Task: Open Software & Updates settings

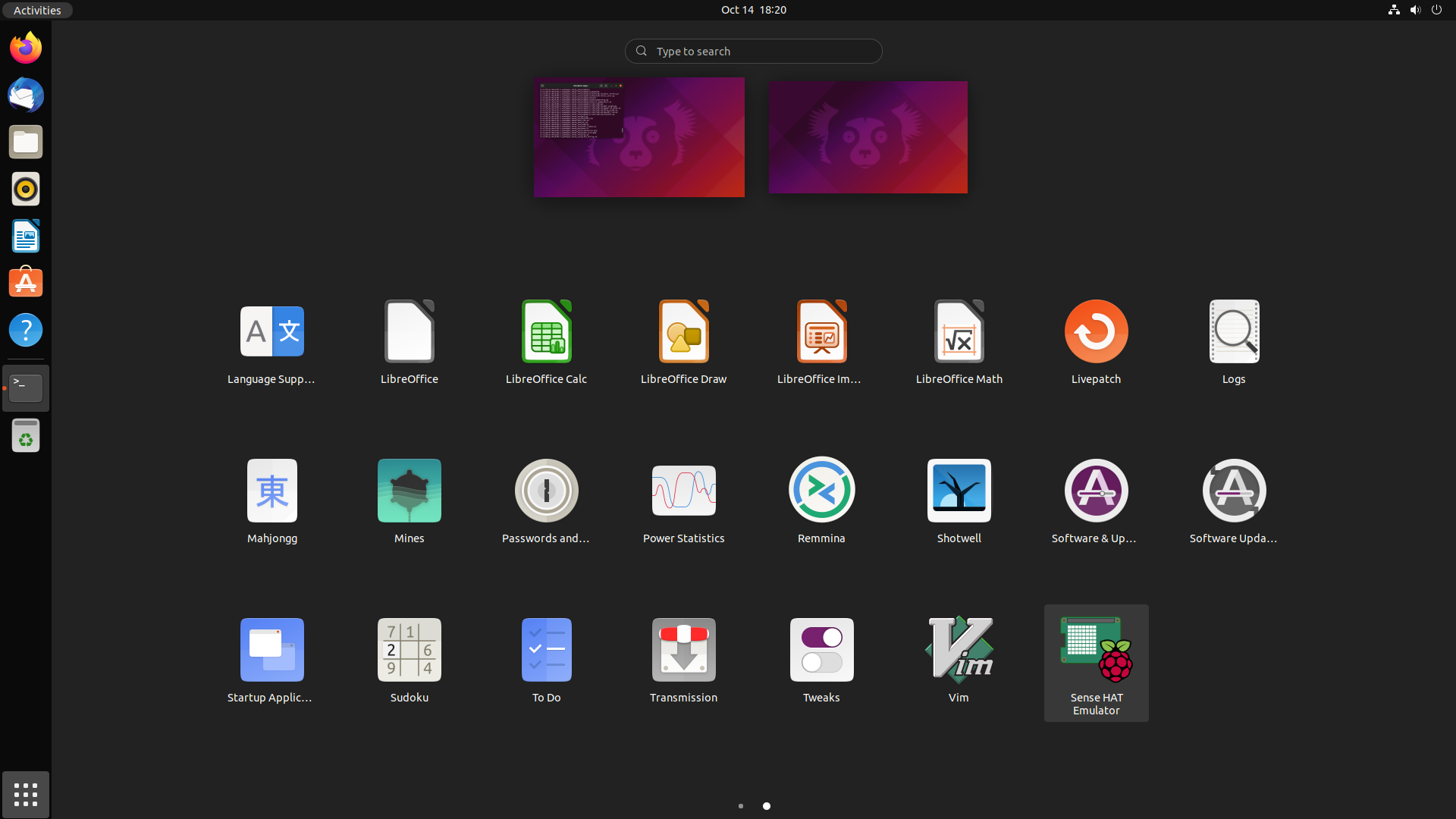Action: click(x=1097, y=502)
